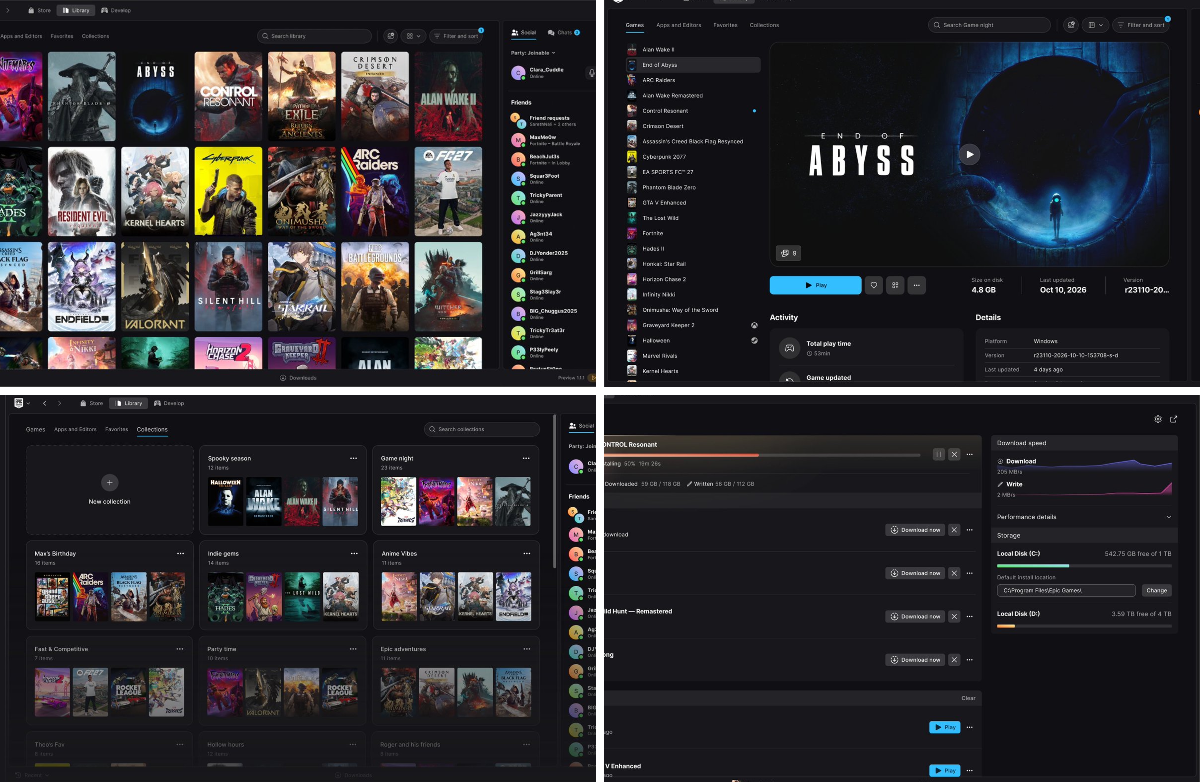Screen dimensions: 1200x783
Task: Click Clear in the downloads window
Action: 968,698
